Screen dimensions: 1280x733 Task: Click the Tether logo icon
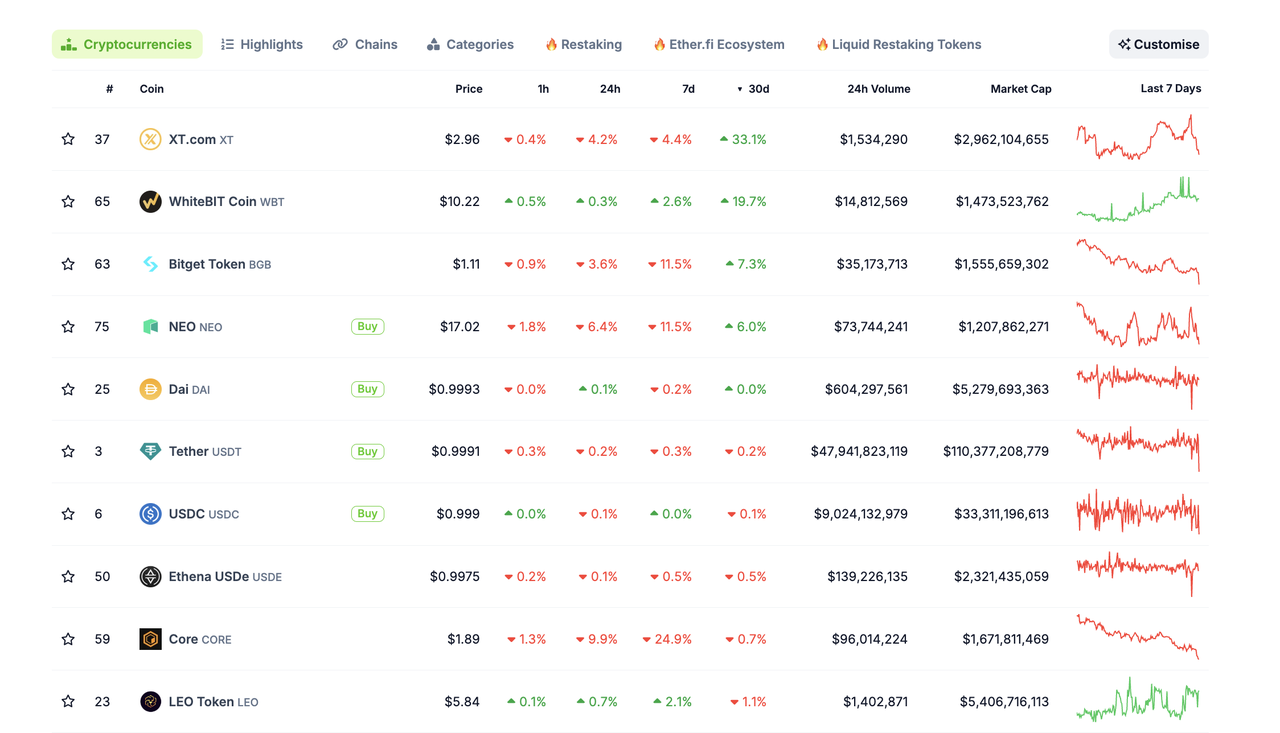pyautogui.click(x=150, y=452)
